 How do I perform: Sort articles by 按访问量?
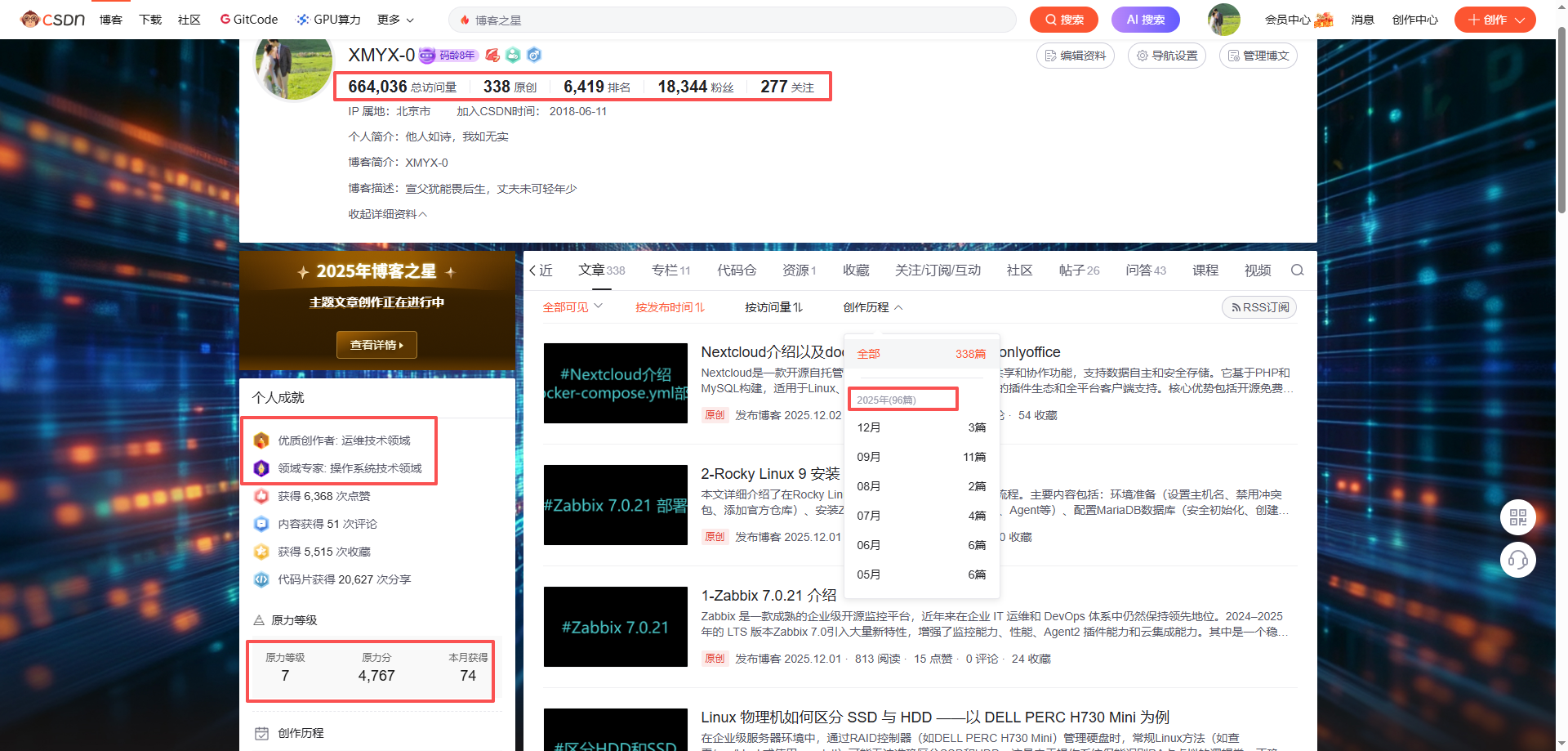click(773, 307)
